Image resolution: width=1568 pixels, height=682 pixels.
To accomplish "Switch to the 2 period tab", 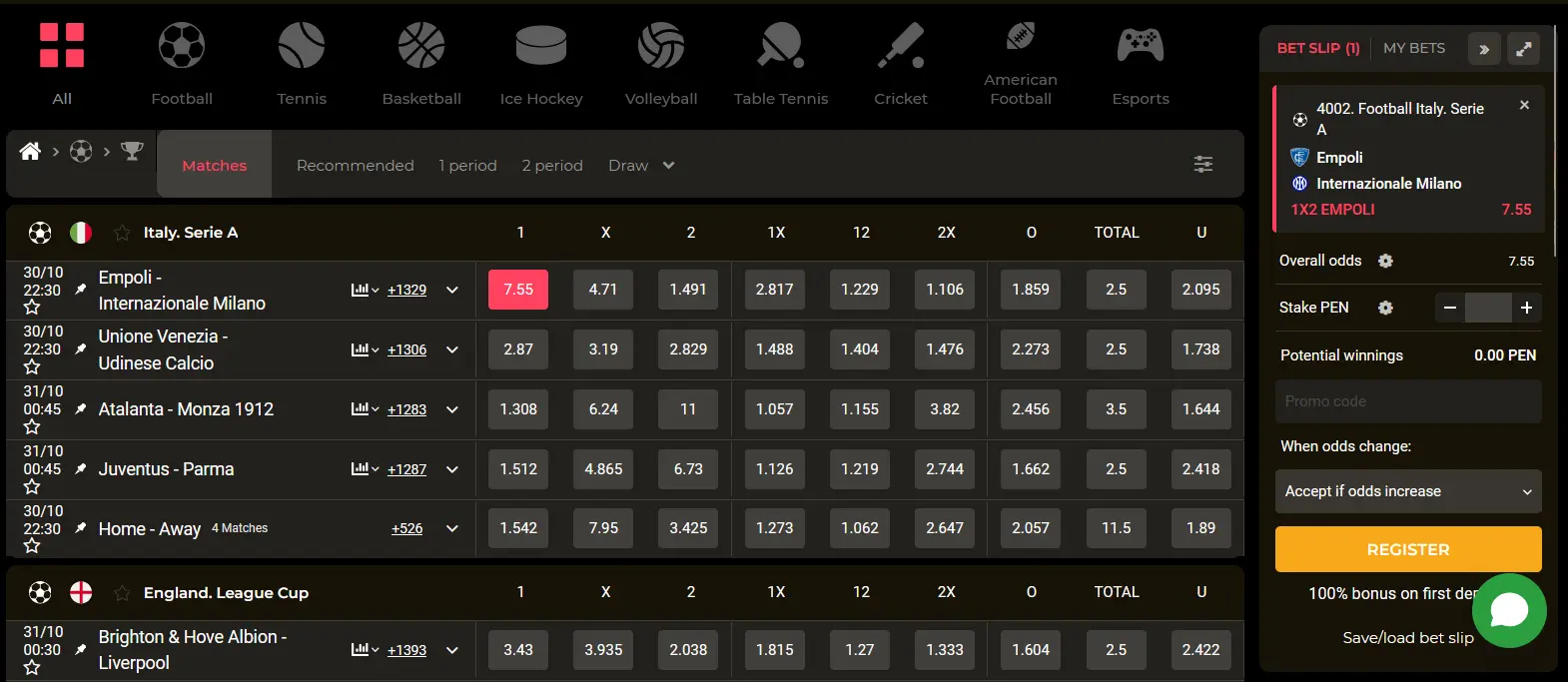I will pyautogui.click(x=552, y=165).
